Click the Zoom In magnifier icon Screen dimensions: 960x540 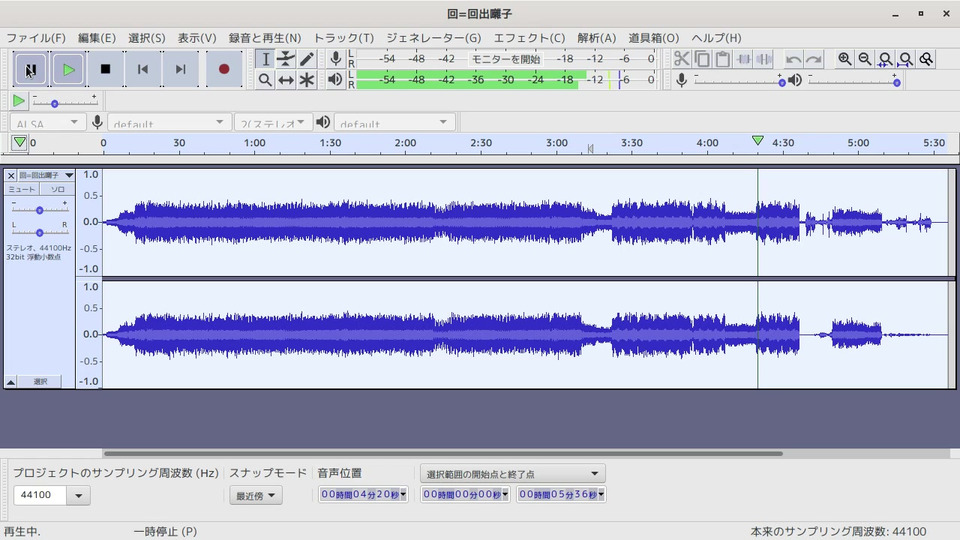[845, 59]
